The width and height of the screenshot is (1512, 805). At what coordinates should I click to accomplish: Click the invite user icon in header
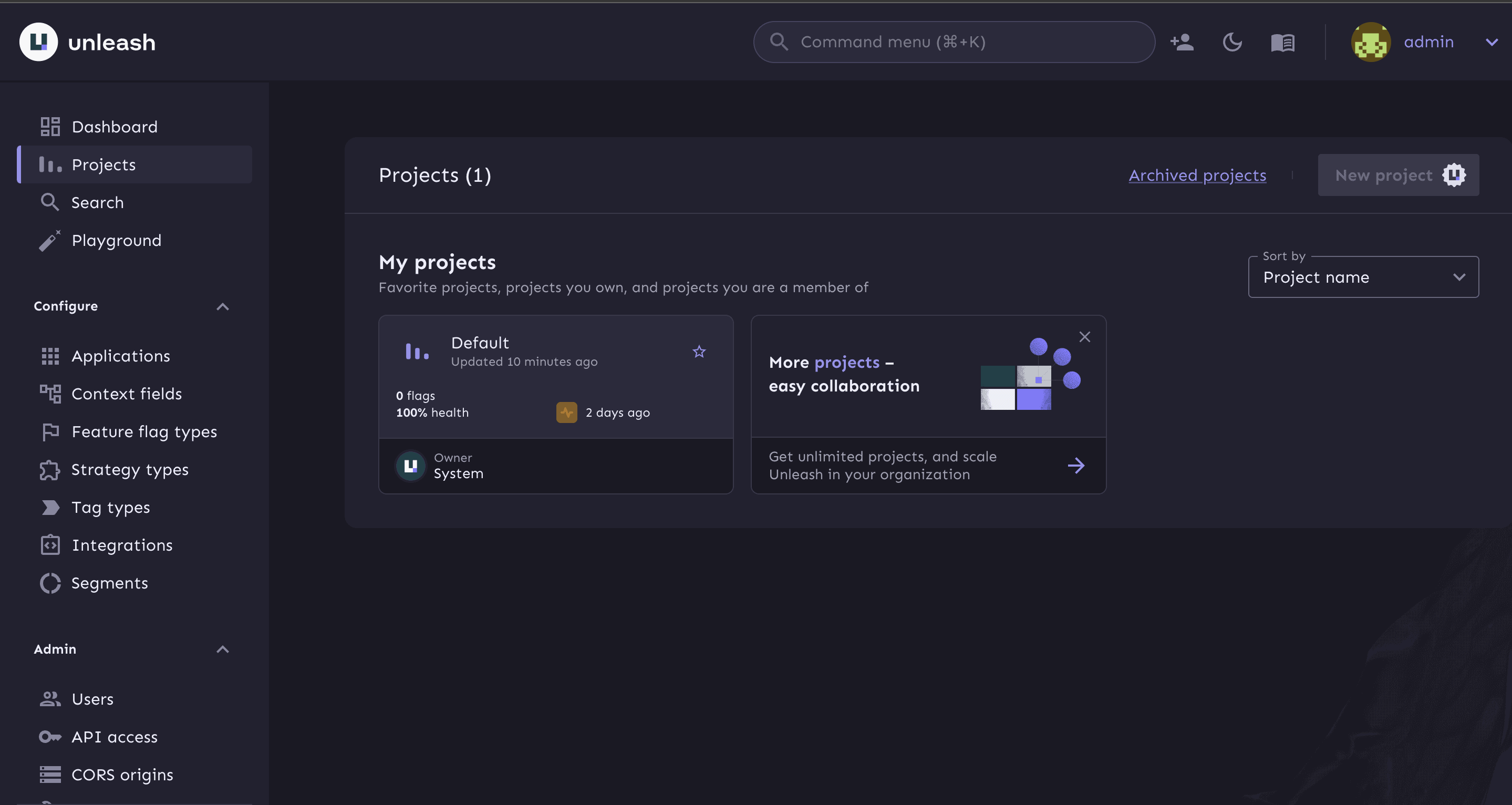point(1182,42)
